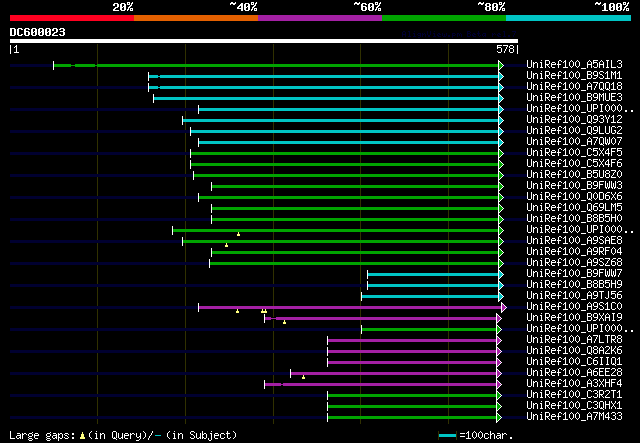Select the UniRef100_B9FWW3 label
Viewport: 640px width, 443px height.
(574, 186)
